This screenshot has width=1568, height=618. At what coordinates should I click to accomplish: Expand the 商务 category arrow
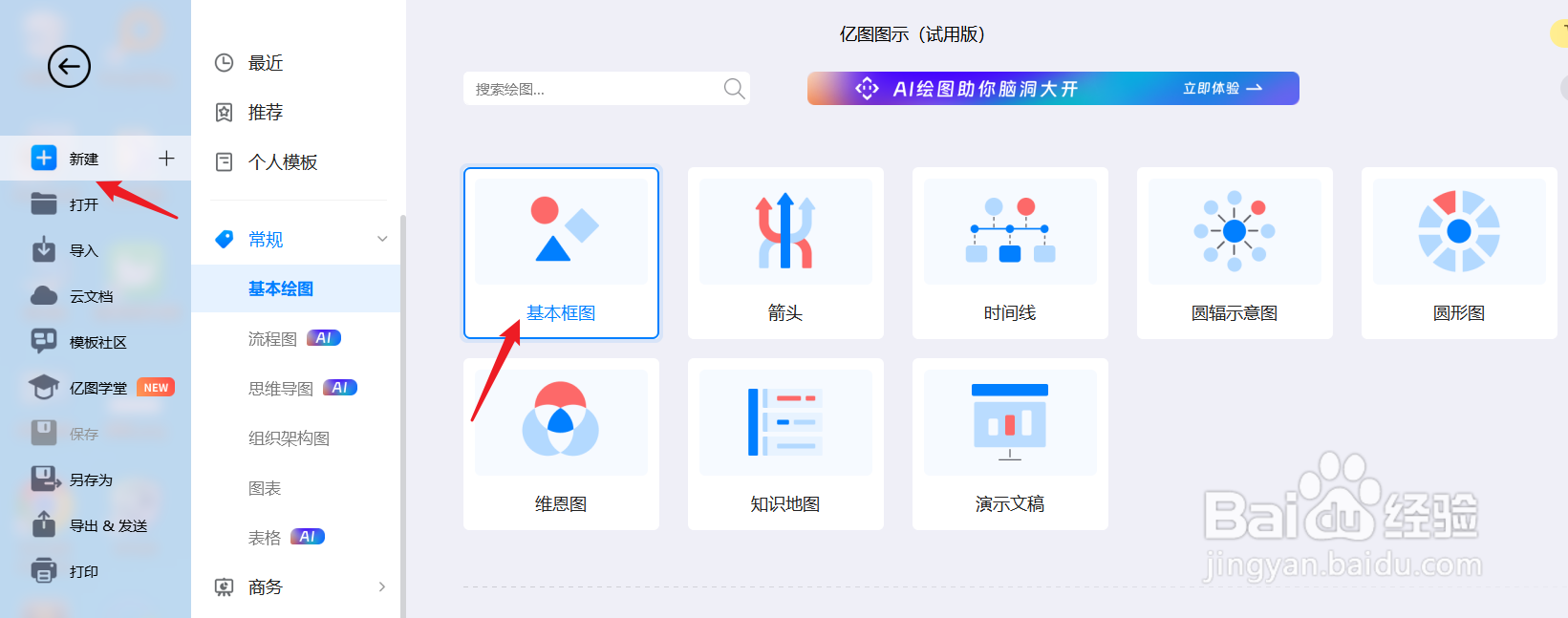382,587
